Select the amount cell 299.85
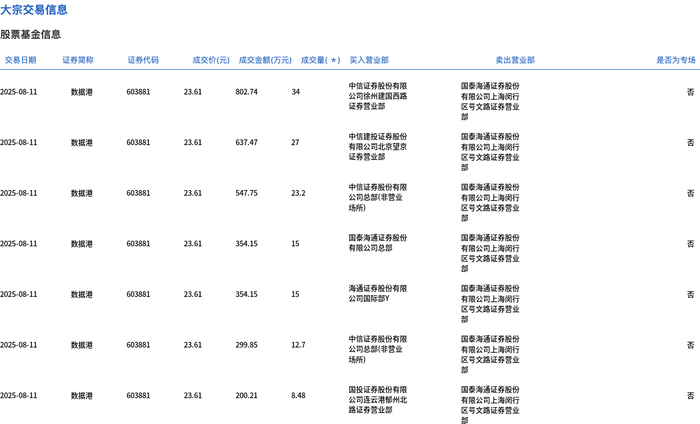700x424 pixels. tap(247, 345)
